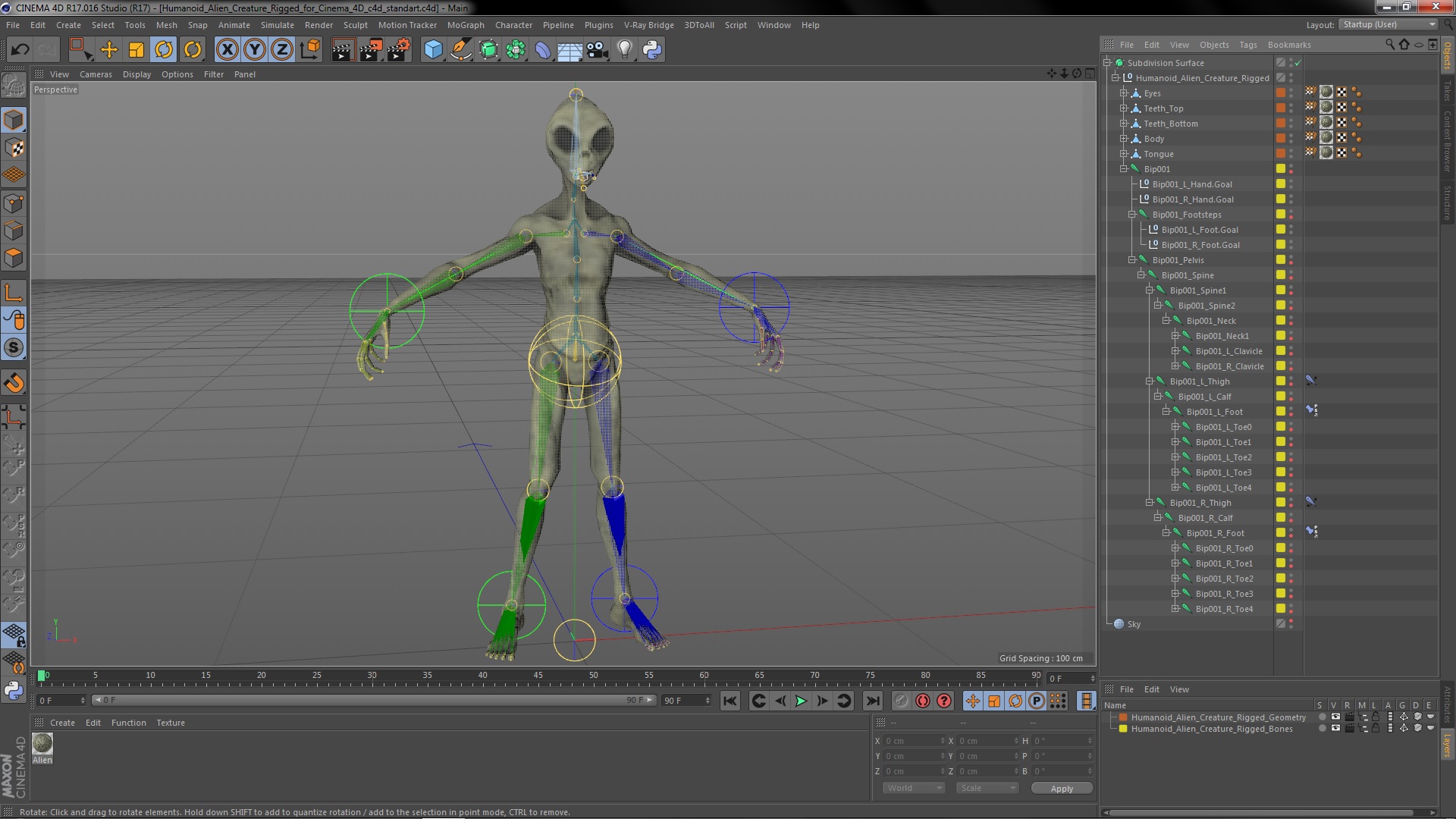Open the viewport Display menu

[x=136, y=74]
